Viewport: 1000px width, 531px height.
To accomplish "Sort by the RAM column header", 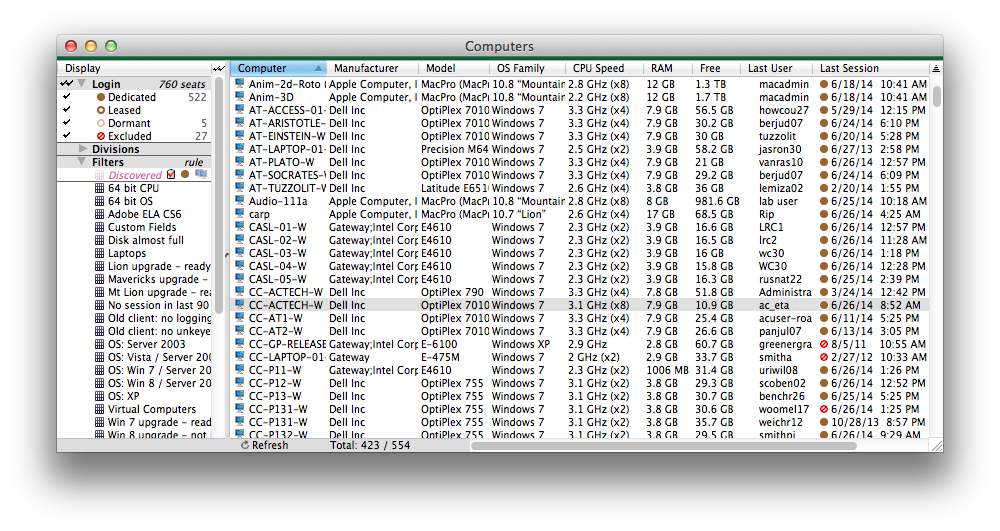I will click(x=667, y=68).
